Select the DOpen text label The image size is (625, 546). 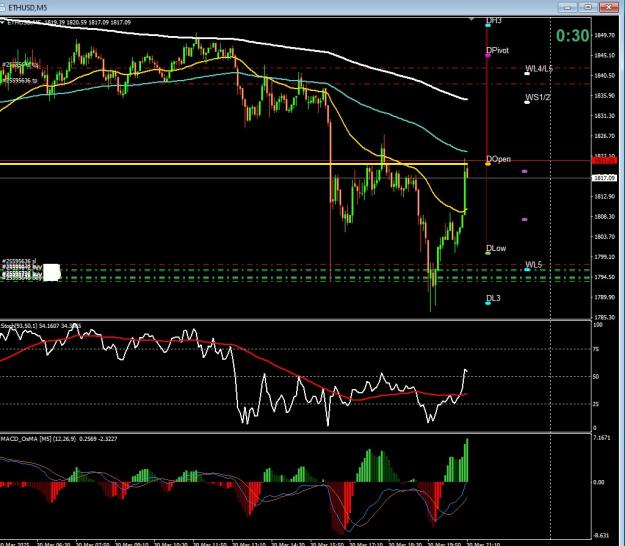click(x=498, y=159)
